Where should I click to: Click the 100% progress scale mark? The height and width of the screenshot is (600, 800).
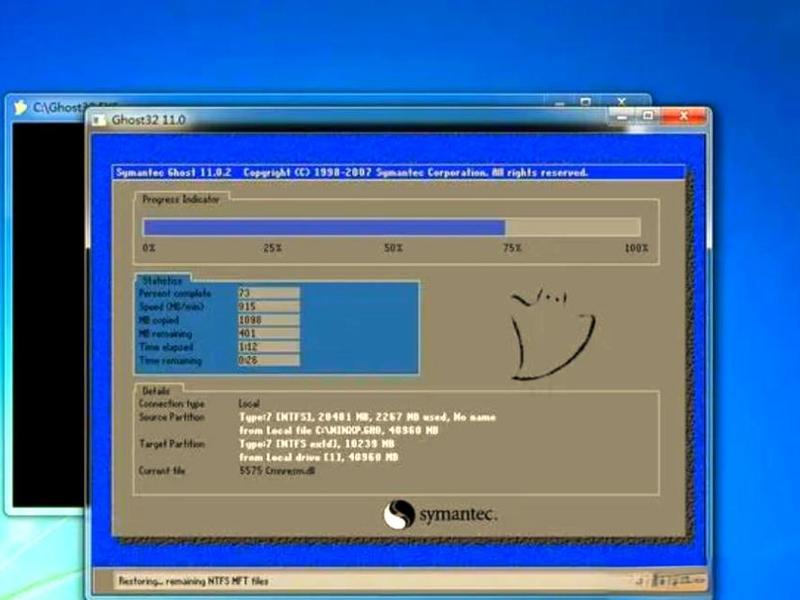tap(636, 248)
